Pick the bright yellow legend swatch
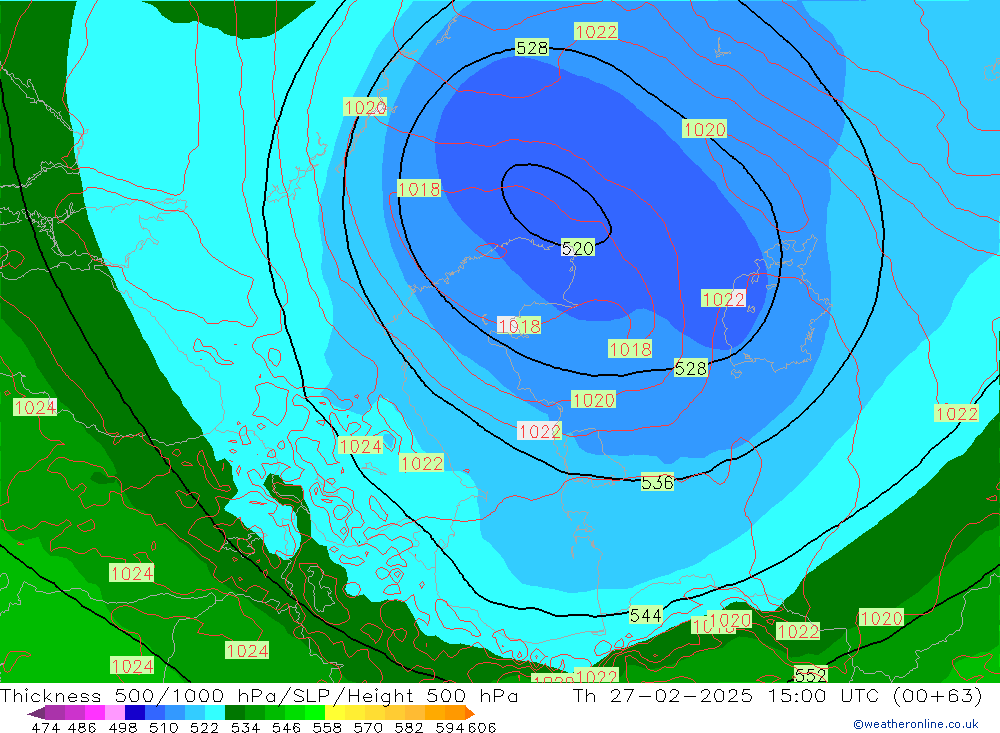Viewport: 1000px width, 733px height. (x=335, y=713)
